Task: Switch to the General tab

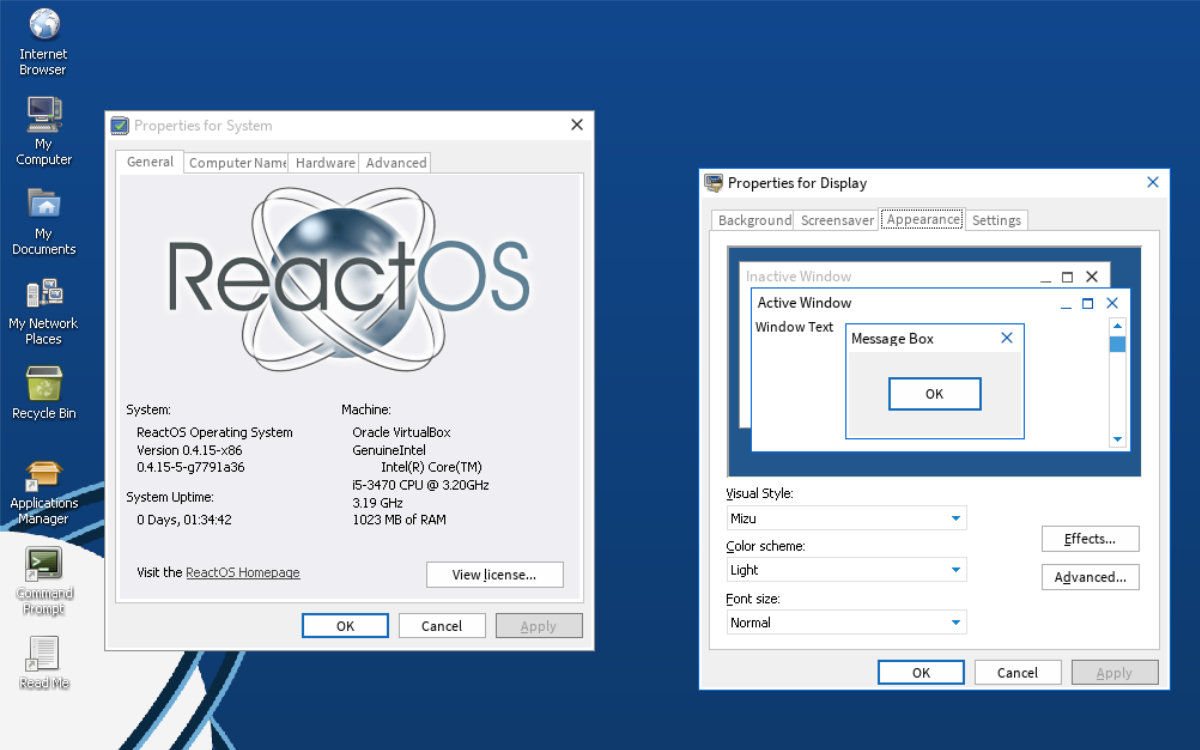Action: 150,161
